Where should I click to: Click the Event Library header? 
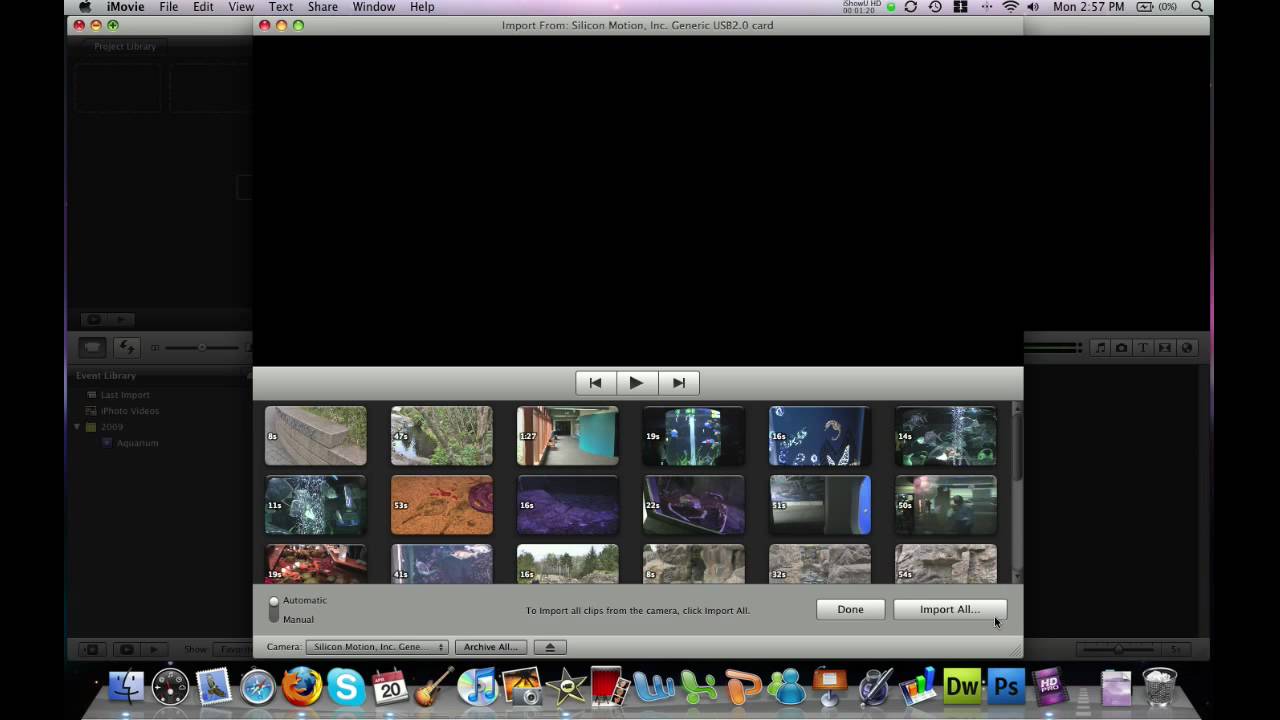click(x=106, y=376)
